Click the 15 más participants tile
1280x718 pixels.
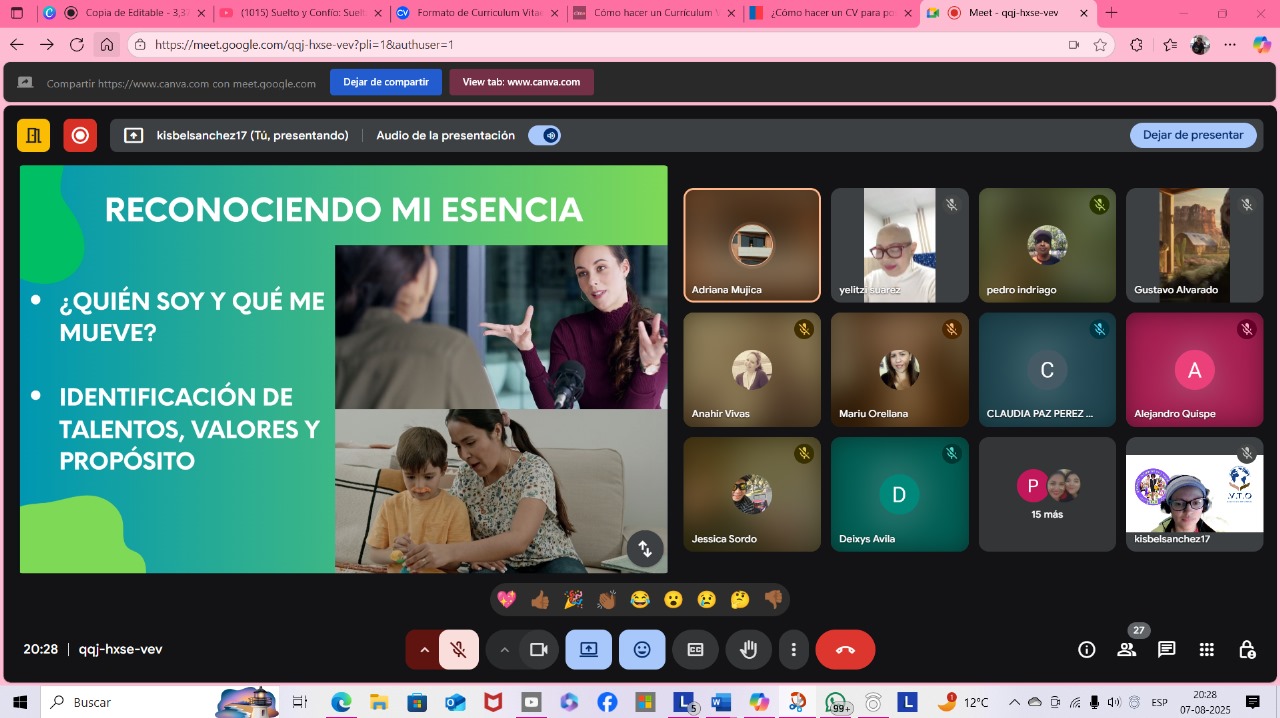click(1047, 494)
